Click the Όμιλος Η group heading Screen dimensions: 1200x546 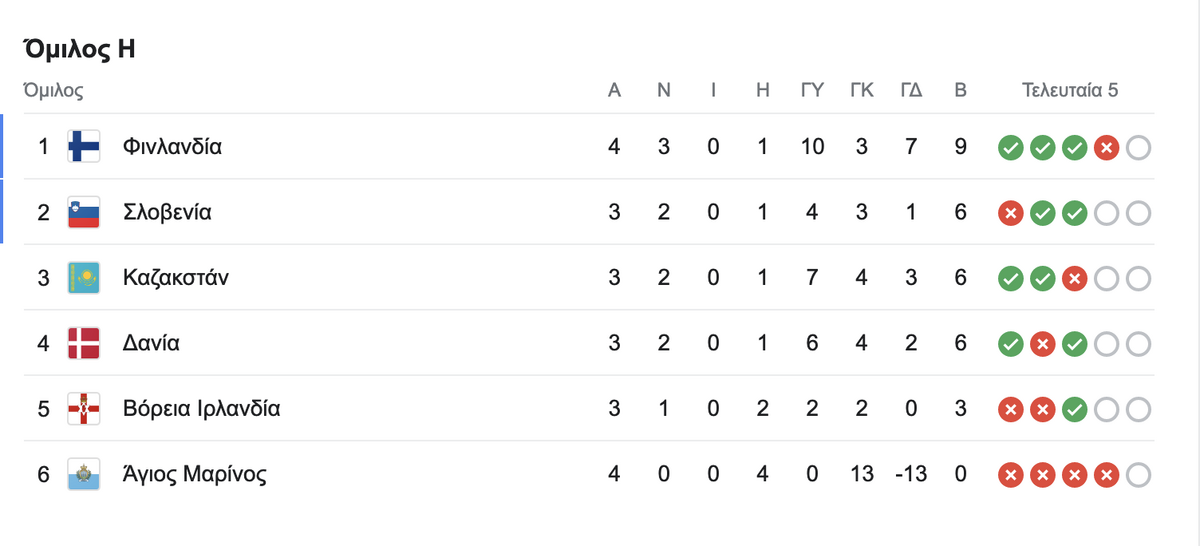pos(79,50)
